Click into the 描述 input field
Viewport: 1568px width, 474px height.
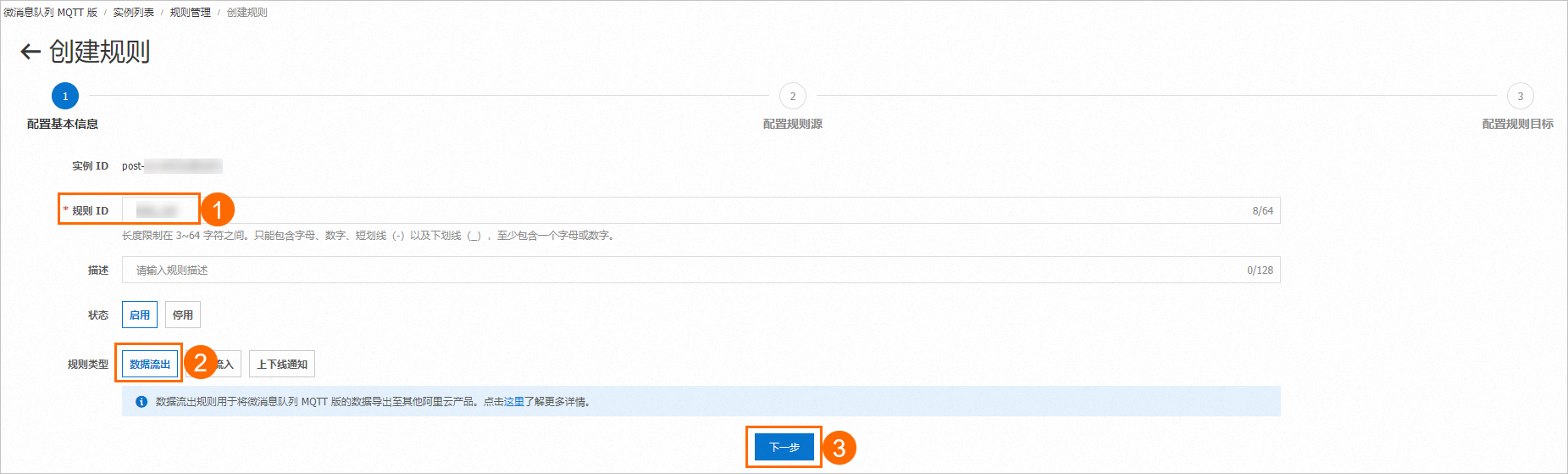tap(701, 270)
